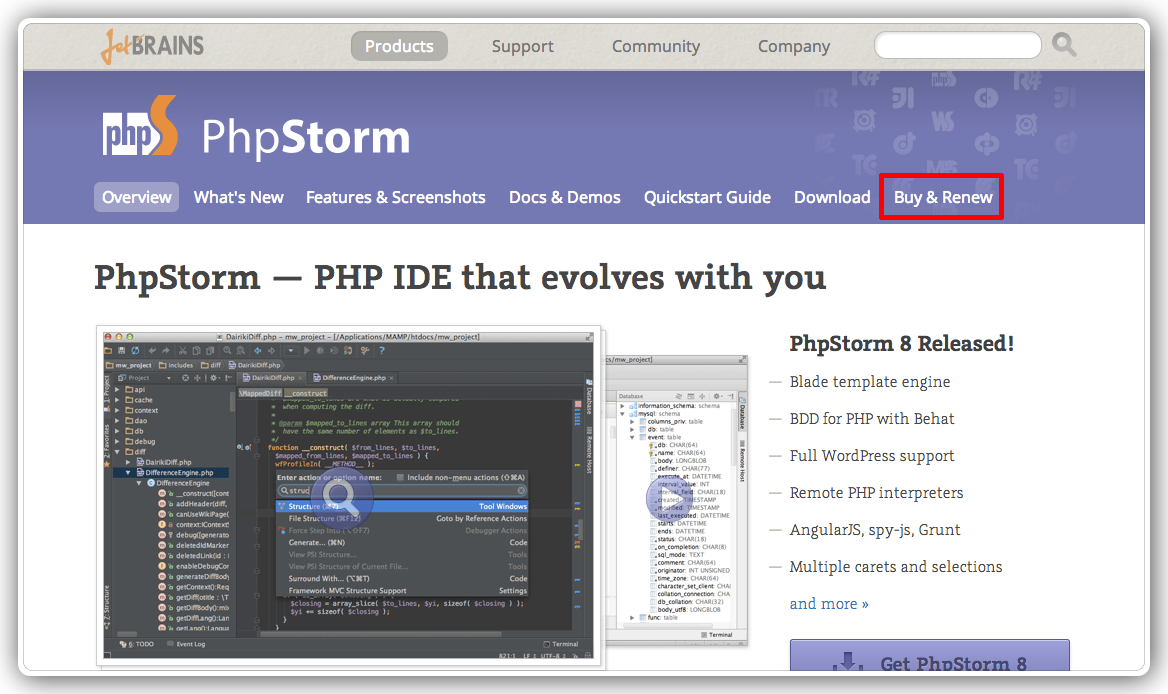This screenshot has height=694, width=1168.
Task: Switch to Docs & Demos tab
Action: coord(565,197)
